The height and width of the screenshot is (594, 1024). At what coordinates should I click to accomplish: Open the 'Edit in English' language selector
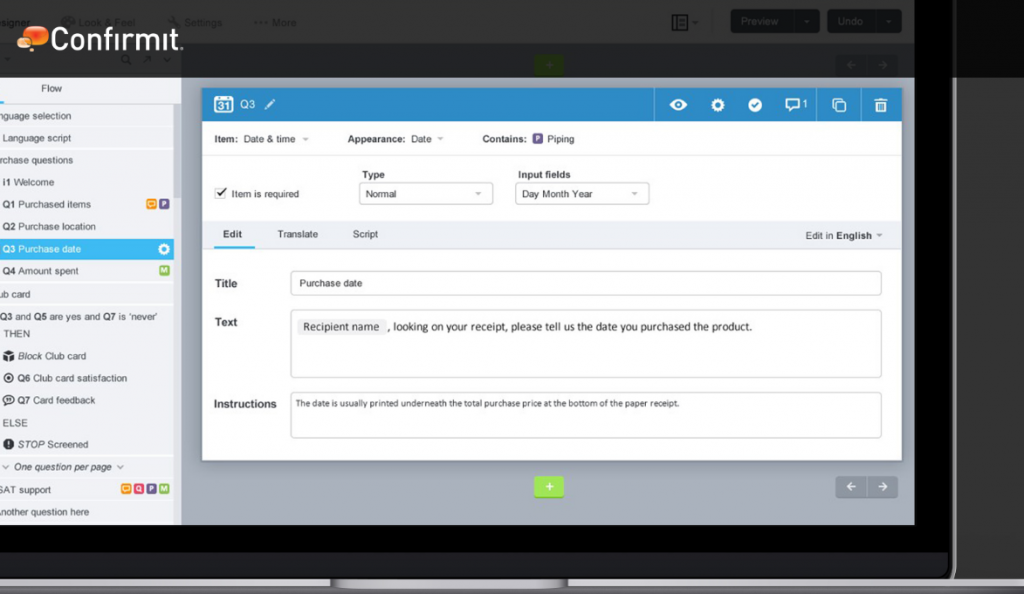840,234
